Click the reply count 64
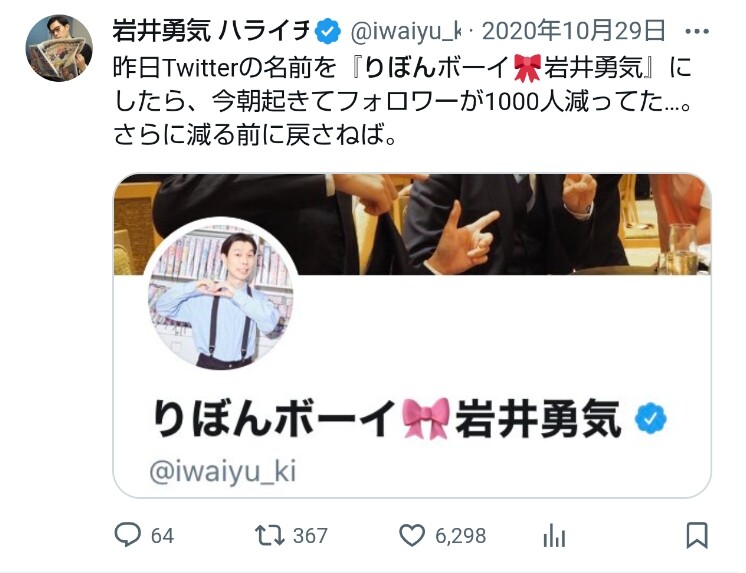 (x=162, y=536)
